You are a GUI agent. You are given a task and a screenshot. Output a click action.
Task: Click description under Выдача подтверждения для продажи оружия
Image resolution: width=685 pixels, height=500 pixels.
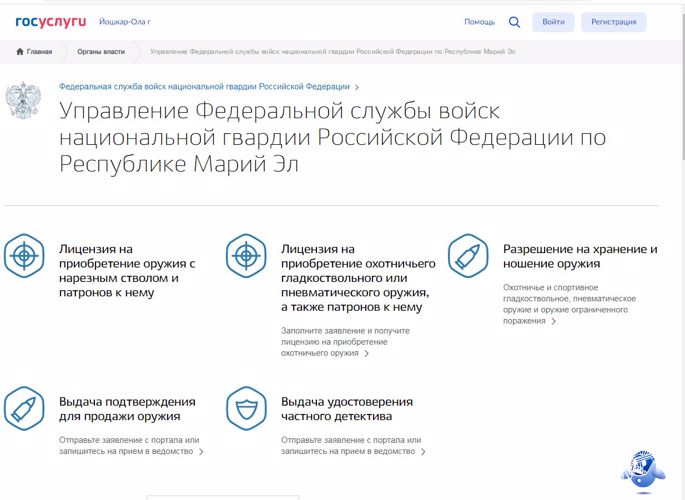(x=129, y=445)
